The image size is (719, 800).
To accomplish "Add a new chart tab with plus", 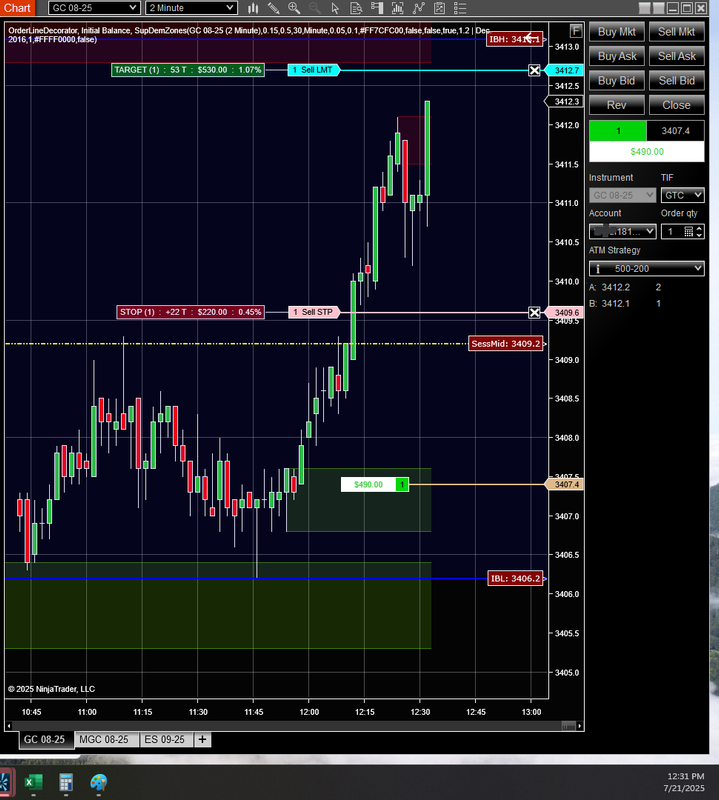I will click(x=203, y=739).
